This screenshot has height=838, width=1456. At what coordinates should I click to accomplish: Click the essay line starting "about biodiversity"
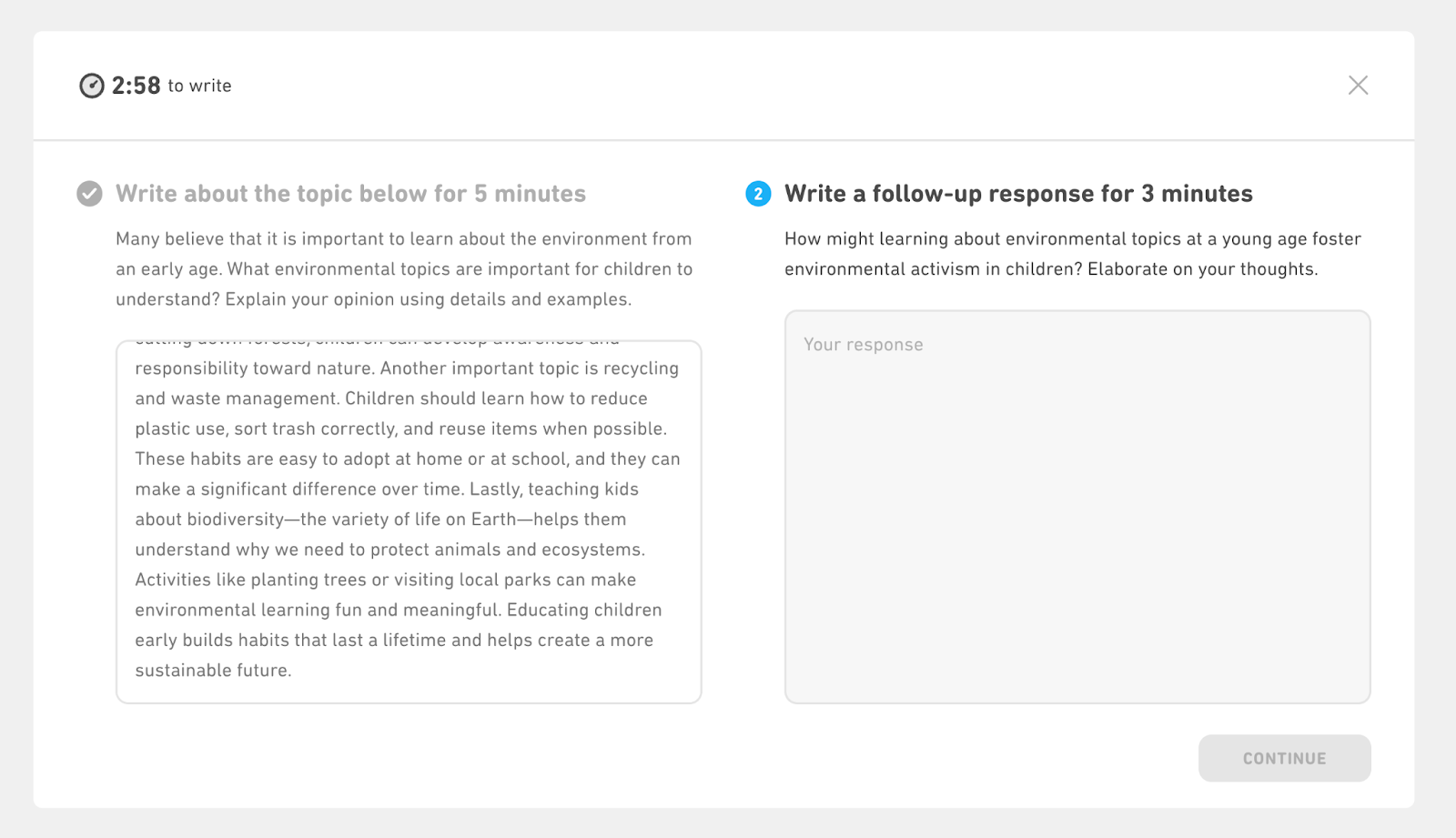tap(380, 520)
